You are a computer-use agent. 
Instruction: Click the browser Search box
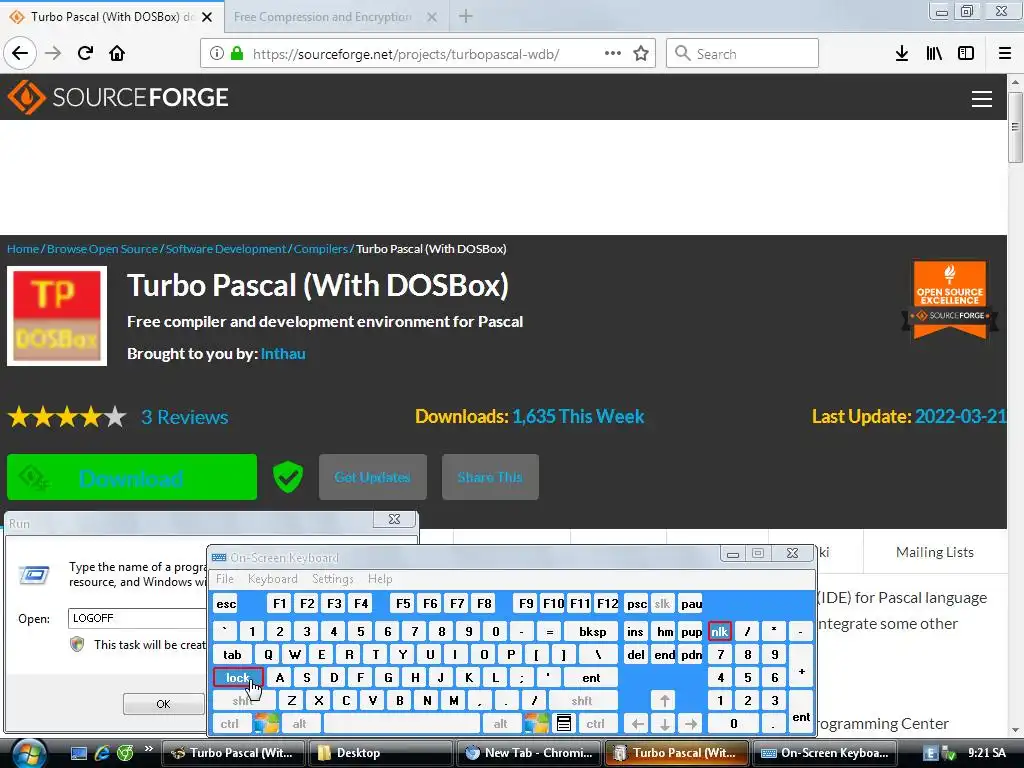(x=743, y=54)
